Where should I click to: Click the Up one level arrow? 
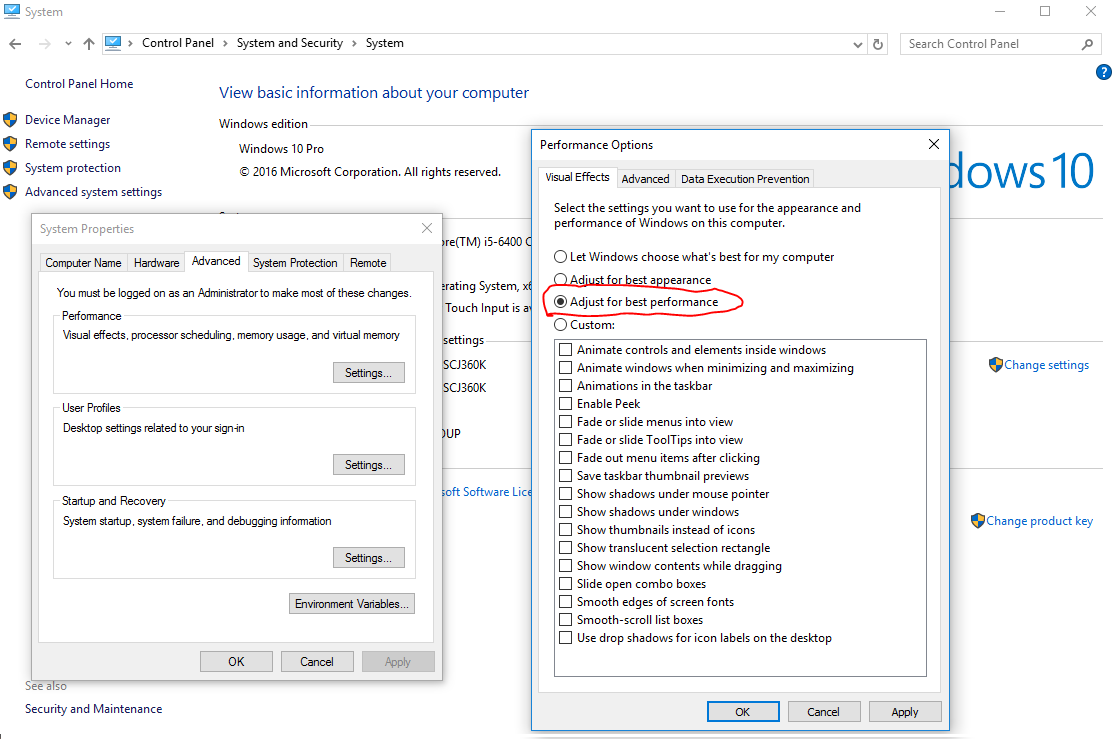pos(88,44)
